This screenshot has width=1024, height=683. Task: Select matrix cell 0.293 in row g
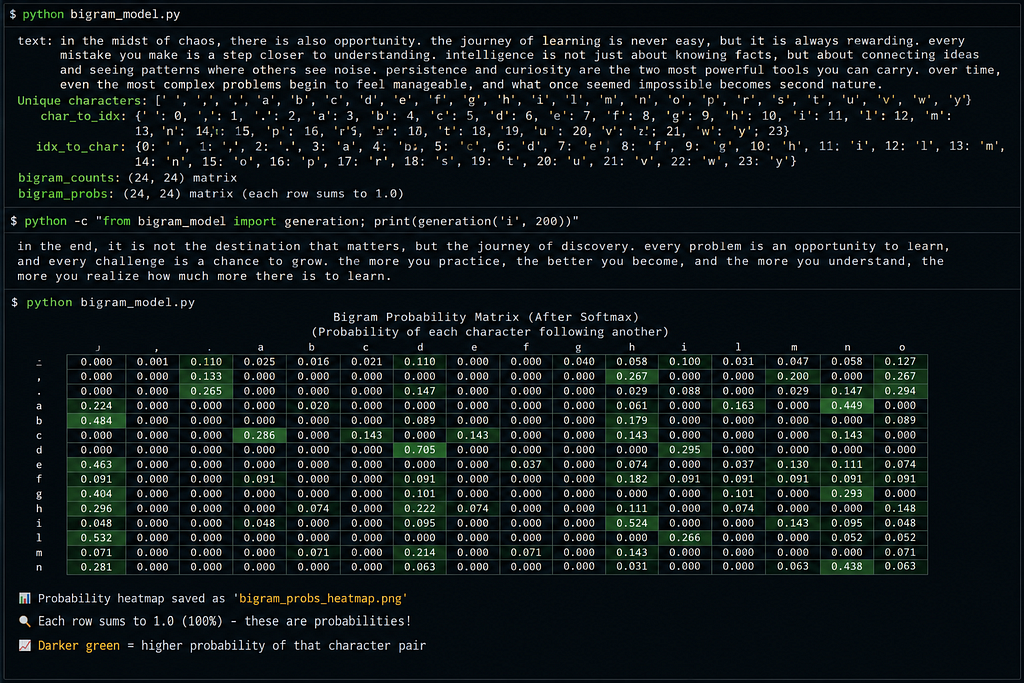847,494
